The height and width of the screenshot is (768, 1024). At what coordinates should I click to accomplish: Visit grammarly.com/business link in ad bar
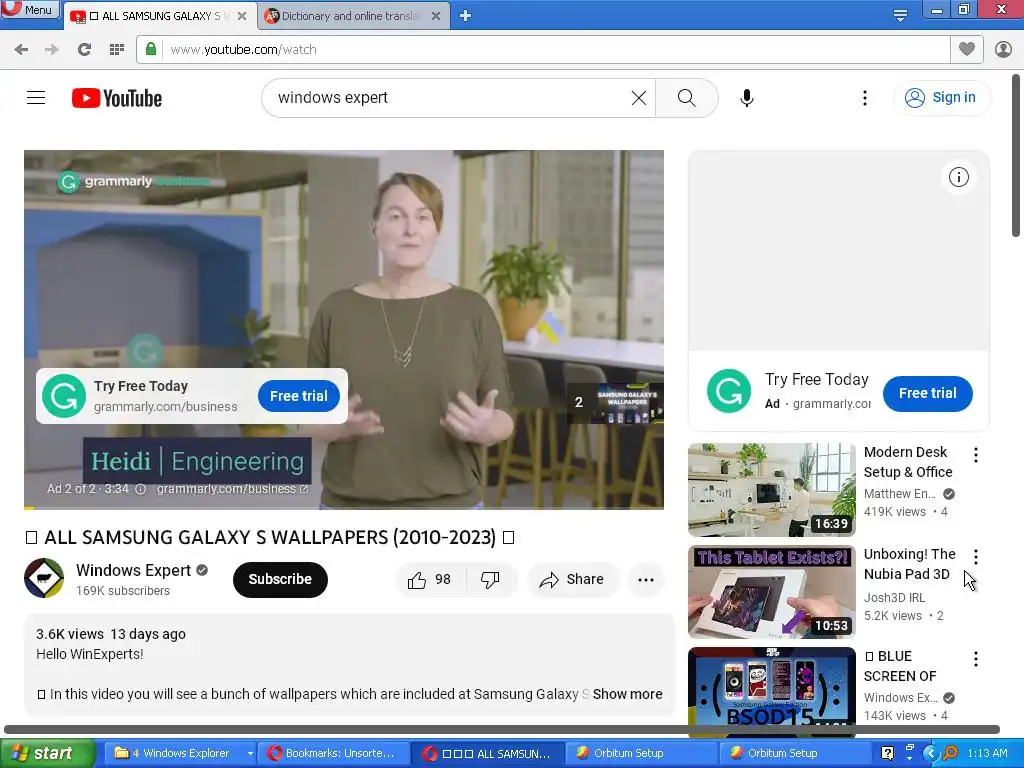pyautogui.click(x=232, y=489)
